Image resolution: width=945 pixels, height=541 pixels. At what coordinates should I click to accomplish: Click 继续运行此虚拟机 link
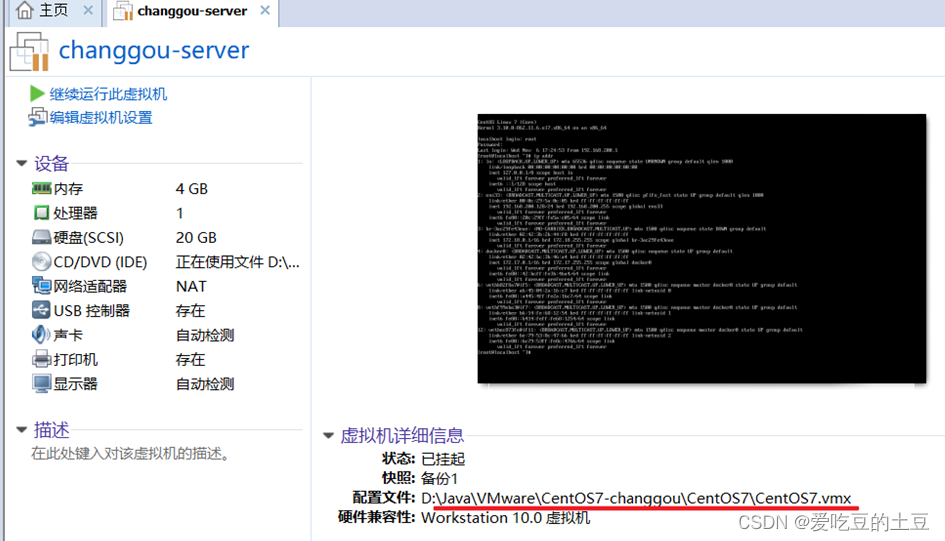[x=108, y=94]
